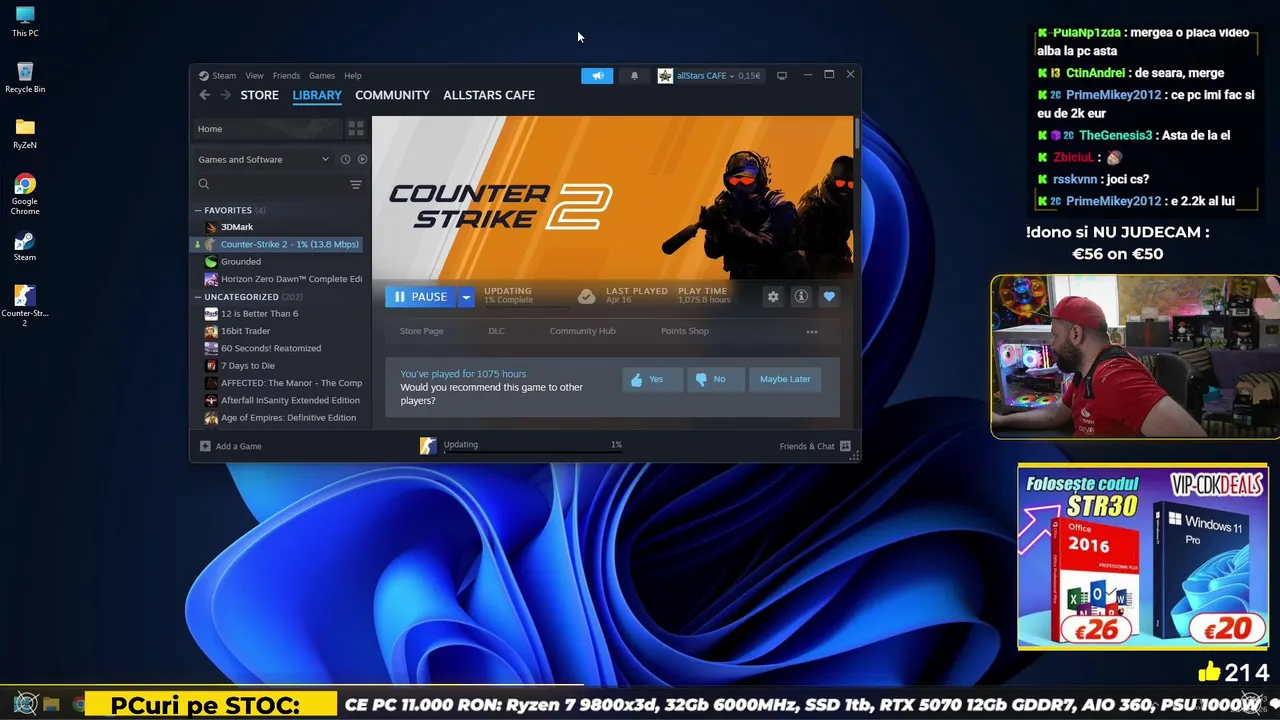This screenshot has height=720, width=1280.
Task: Open the Friends menu
Action: (x=286, y=76)
